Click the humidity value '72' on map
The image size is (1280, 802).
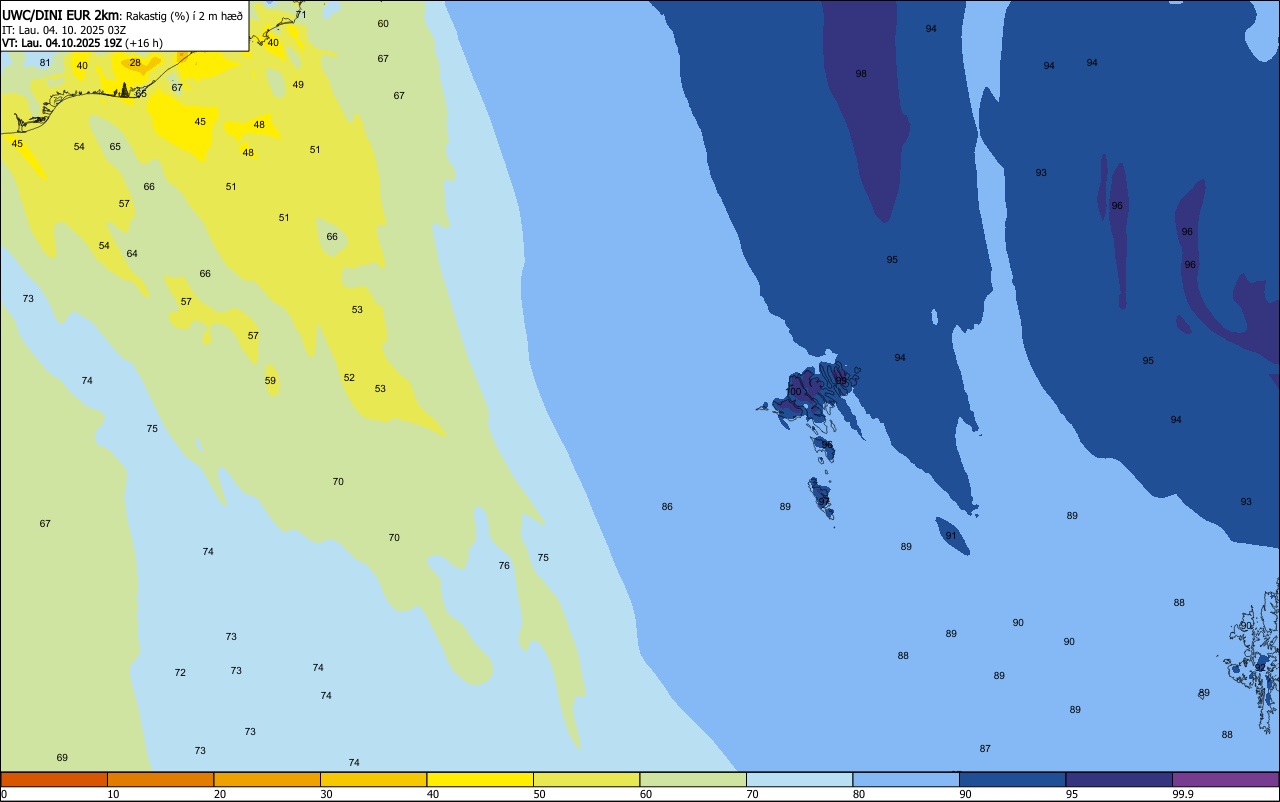[x=180, y=673]
